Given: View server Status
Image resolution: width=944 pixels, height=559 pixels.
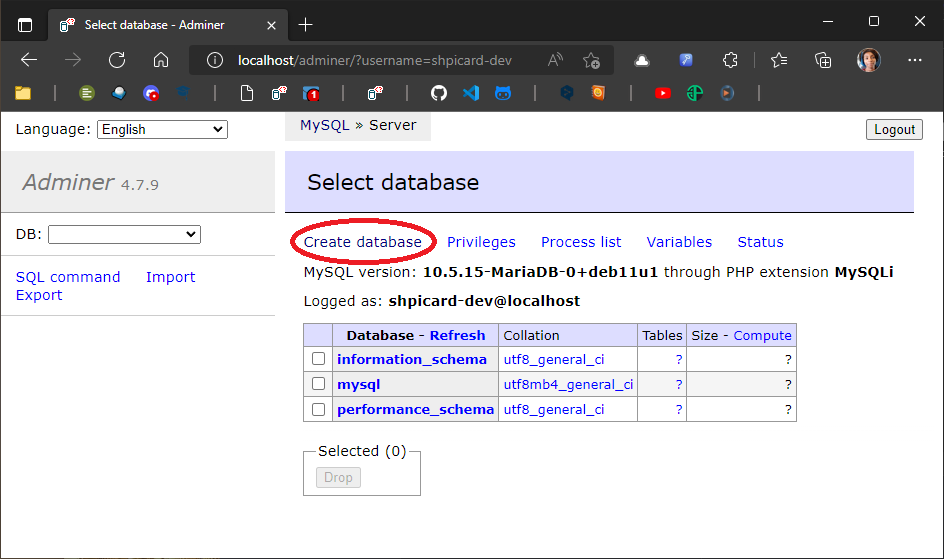Looking at the screenshot, I should pyautogui.click(x=760, y=242).
